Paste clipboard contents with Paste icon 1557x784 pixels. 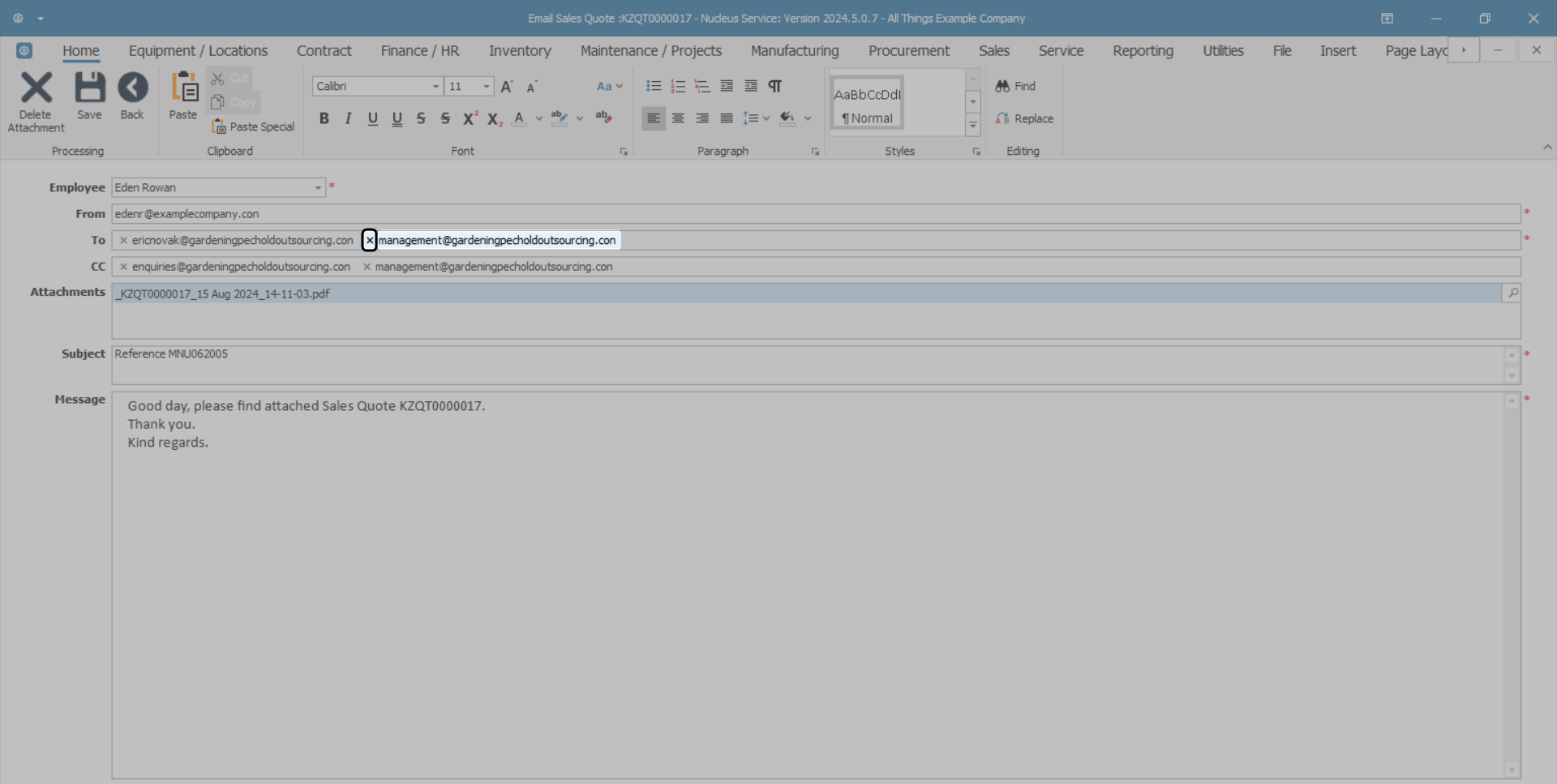coord(183,96)
